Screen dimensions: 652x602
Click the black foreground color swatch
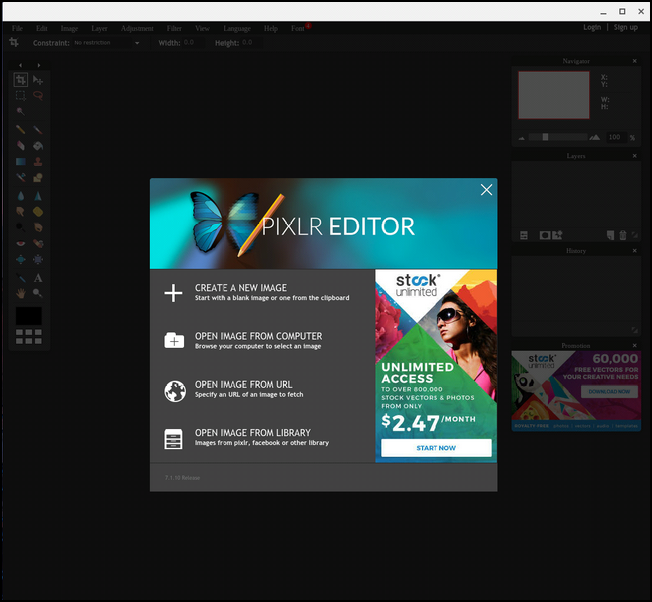coord(29,316)
